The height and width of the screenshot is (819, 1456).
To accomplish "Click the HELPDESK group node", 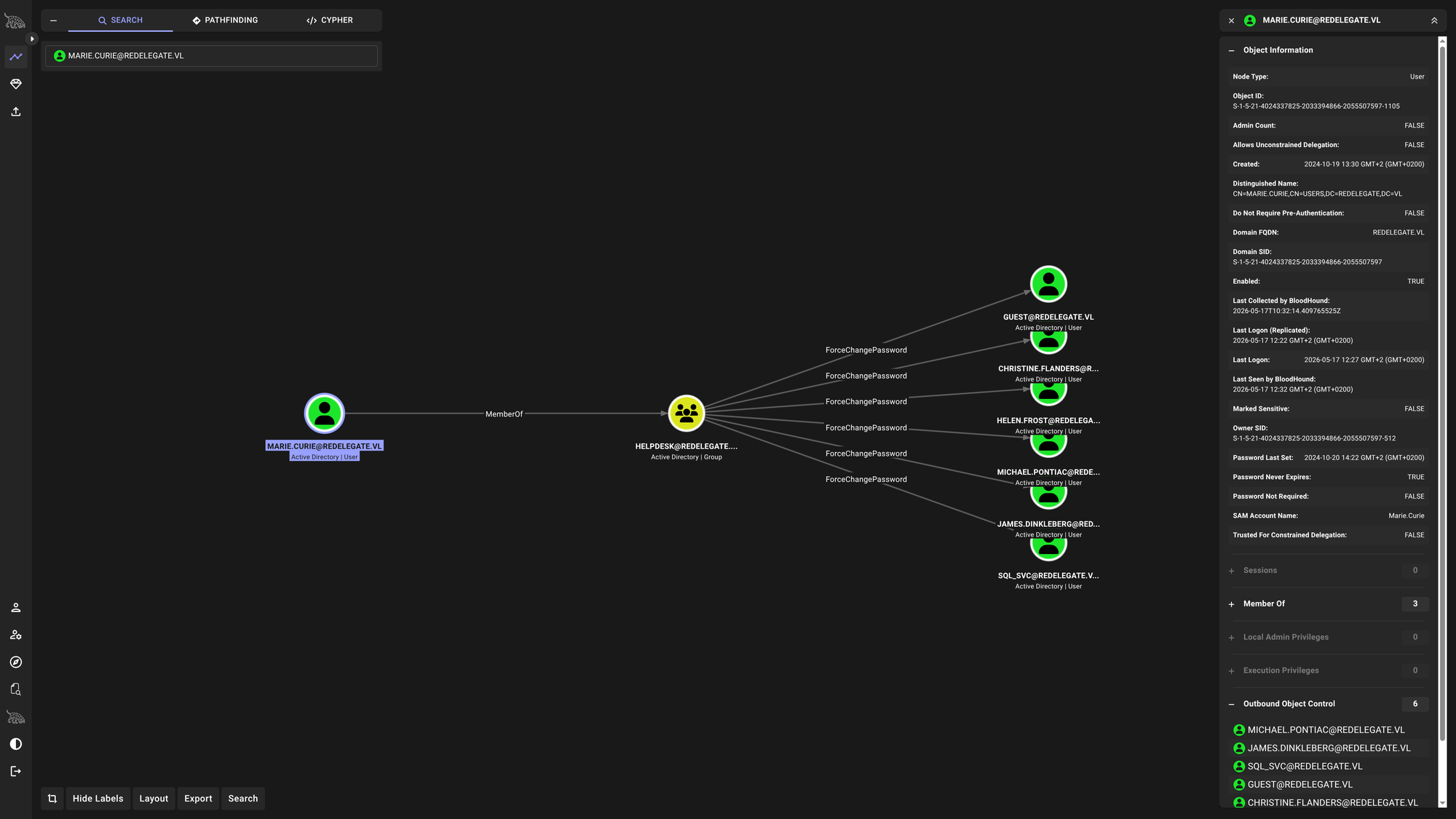I will (687, 414).
